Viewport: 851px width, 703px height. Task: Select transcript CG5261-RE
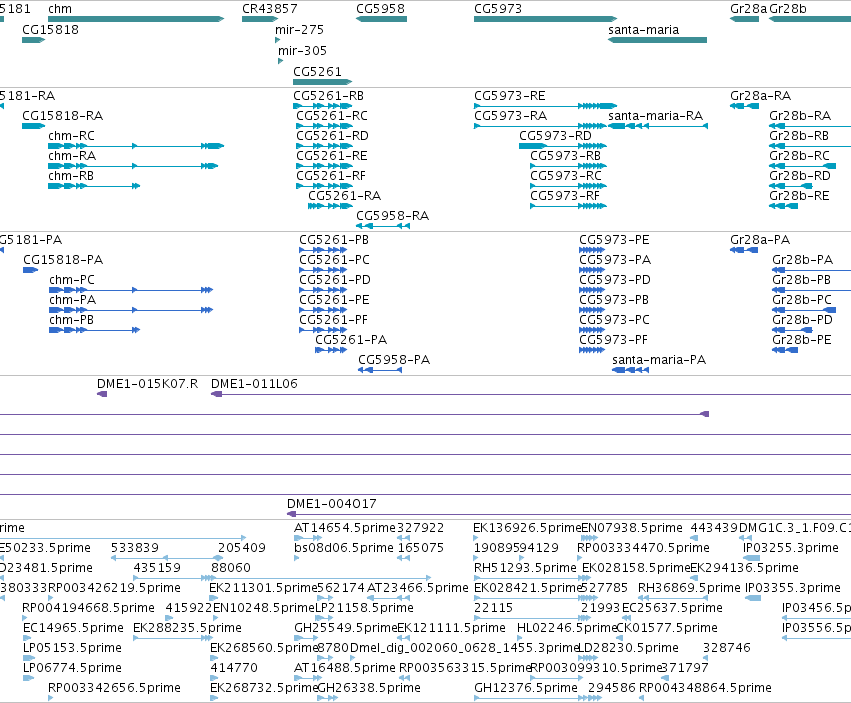point(324,166)
